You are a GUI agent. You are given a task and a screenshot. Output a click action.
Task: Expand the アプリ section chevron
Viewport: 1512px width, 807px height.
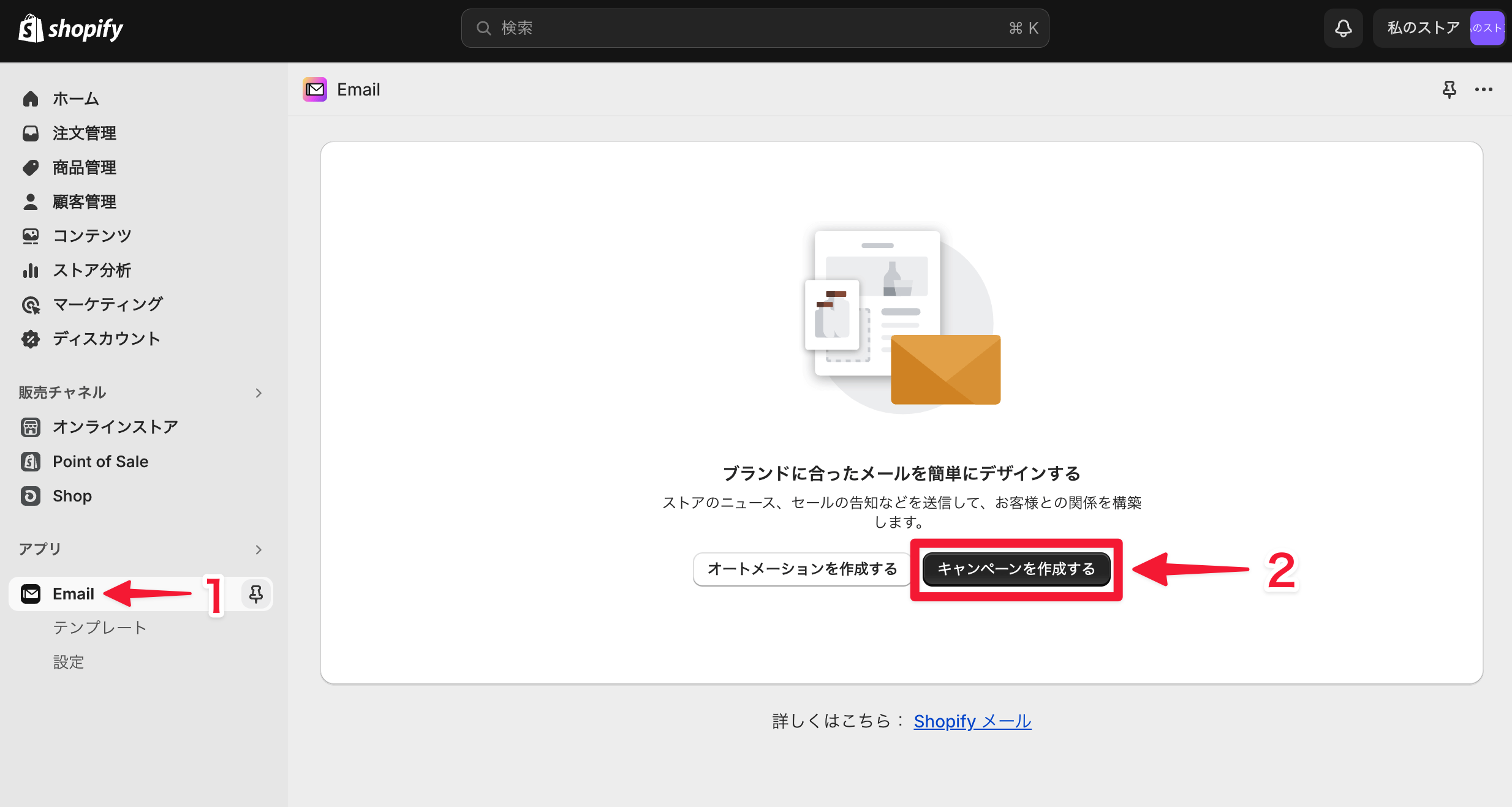[x=259, y=550]
